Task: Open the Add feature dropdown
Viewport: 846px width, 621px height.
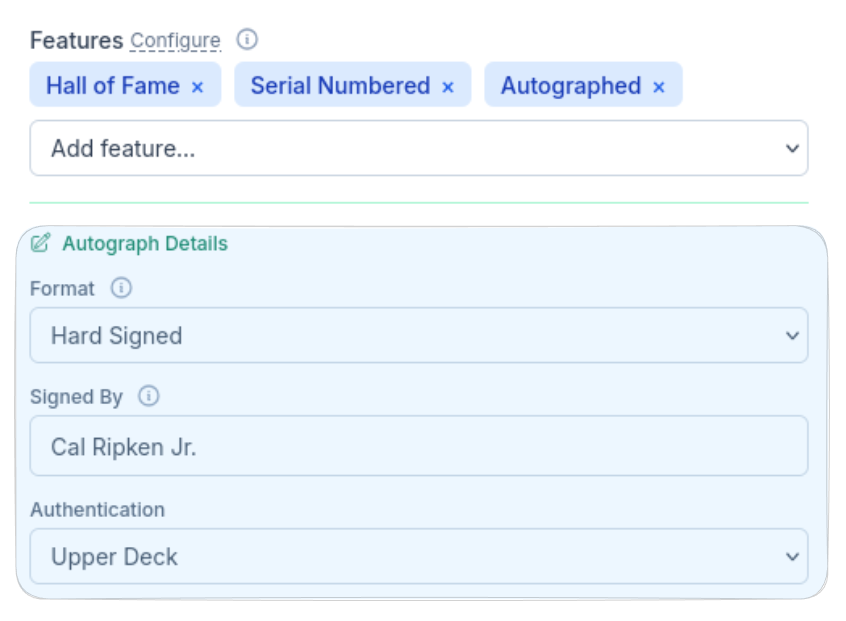Action: coord(418,147)
